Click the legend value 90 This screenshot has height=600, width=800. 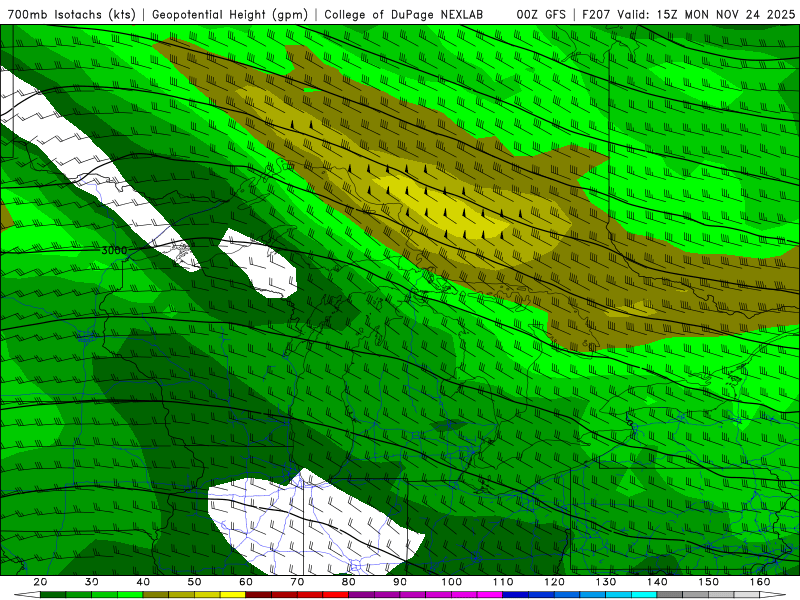tap(400, 582)
